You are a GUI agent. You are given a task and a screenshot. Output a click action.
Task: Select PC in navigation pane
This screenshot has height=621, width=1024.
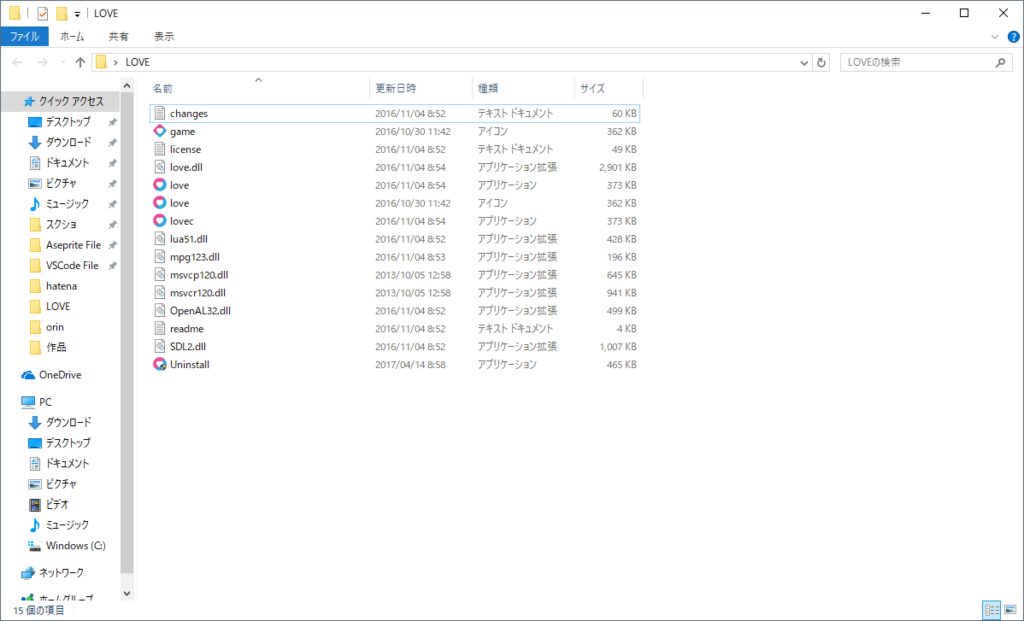tap(44, 402)
